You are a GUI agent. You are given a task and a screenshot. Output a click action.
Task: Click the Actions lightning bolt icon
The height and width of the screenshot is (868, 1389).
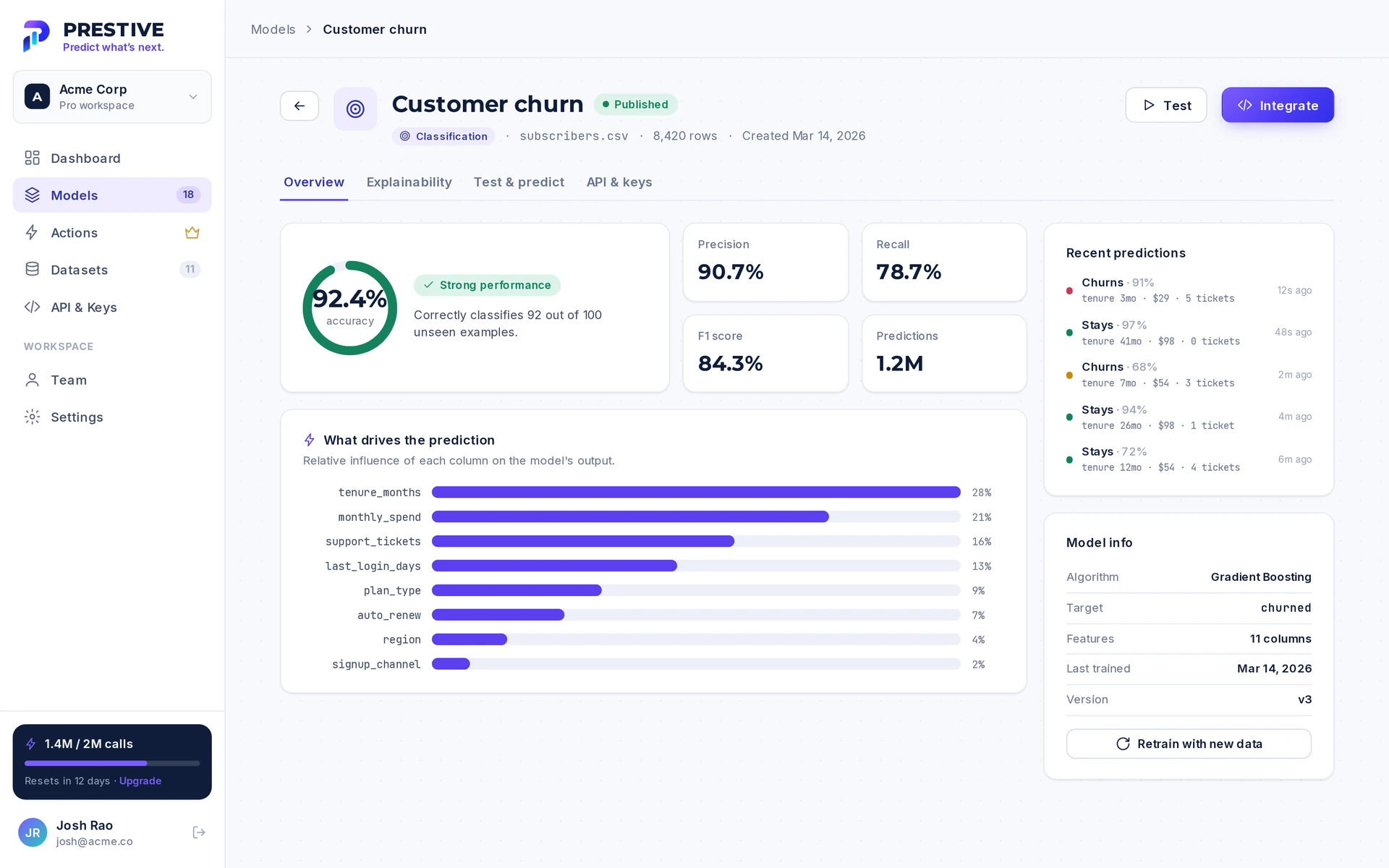(x=32, y=232)
